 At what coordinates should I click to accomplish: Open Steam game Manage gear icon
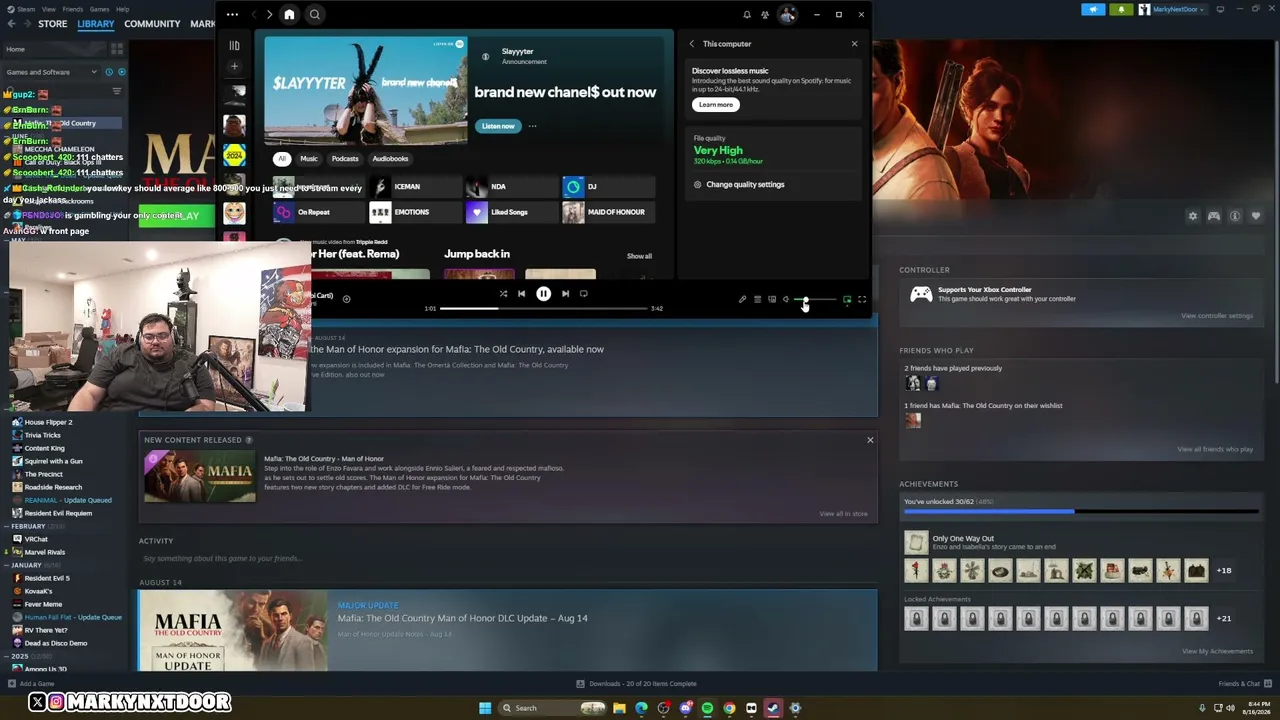(x=1192, y=216)
